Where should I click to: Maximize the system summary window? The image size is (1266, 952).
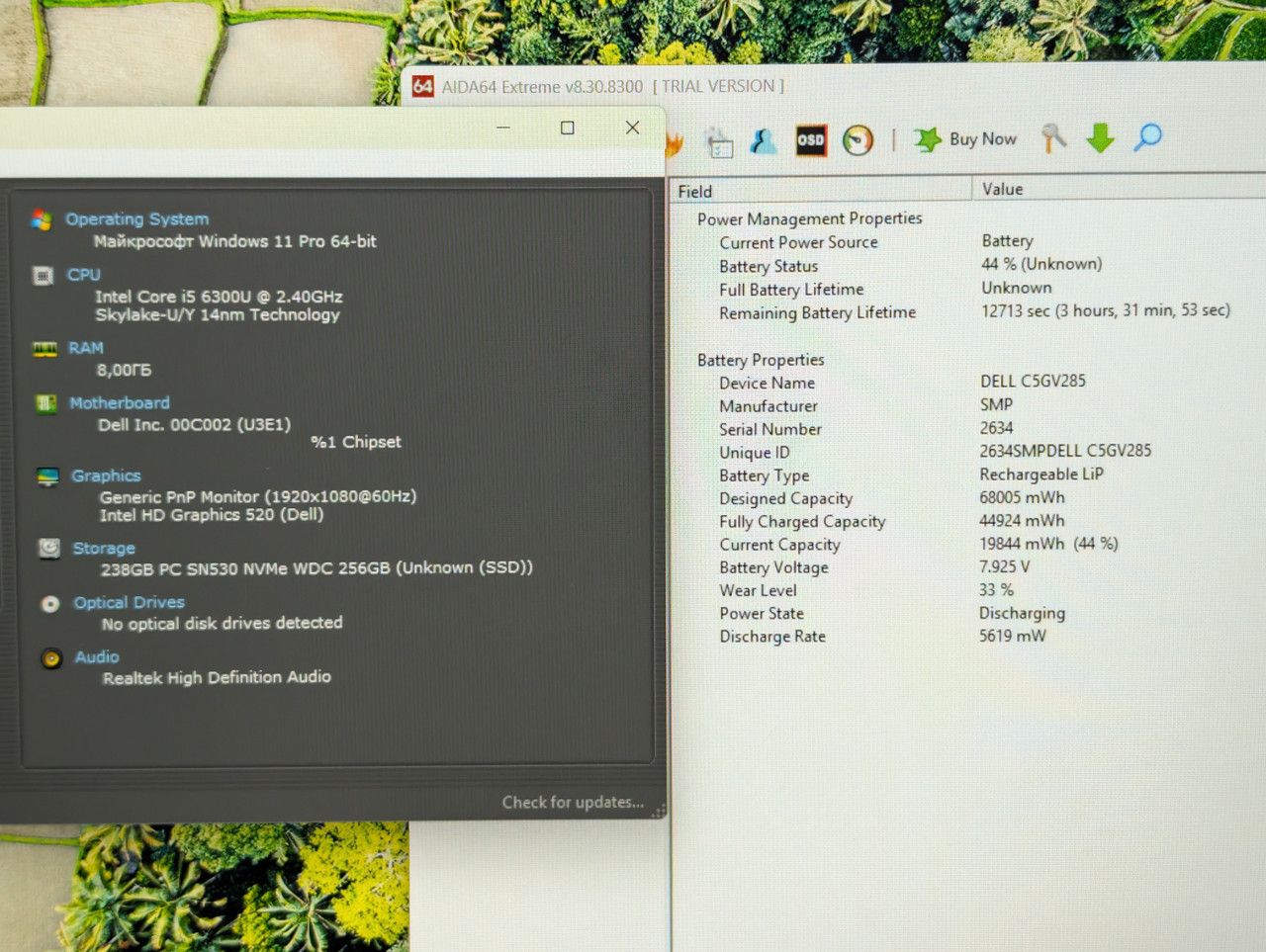(568, 128)
